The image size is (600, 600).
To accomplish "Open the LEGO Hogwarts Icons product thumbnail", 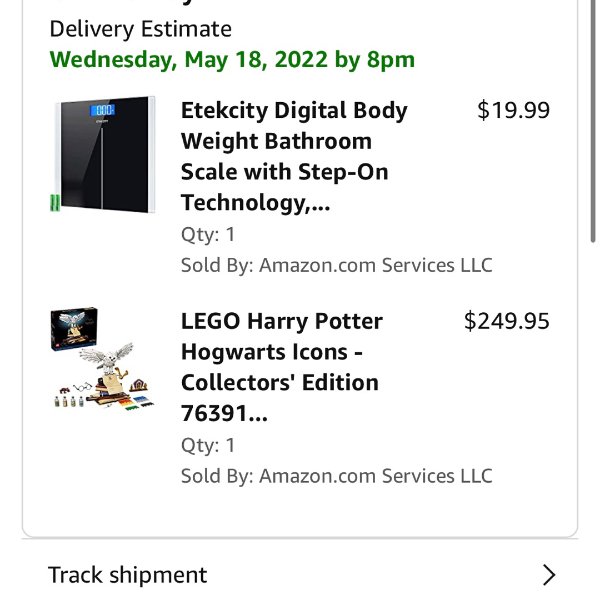I will coord(103,359).
